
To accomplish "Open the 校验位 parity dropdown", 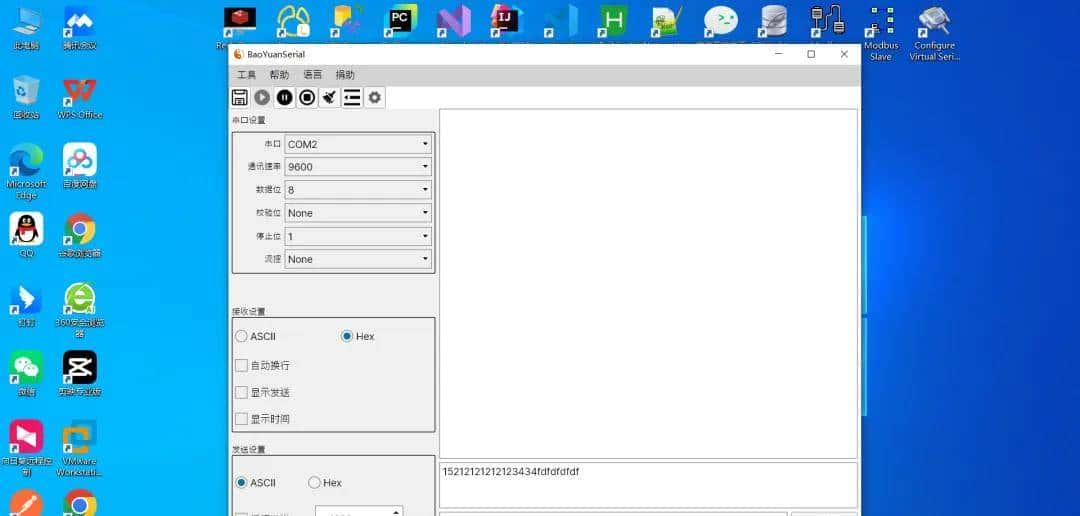I will point(358,213).
